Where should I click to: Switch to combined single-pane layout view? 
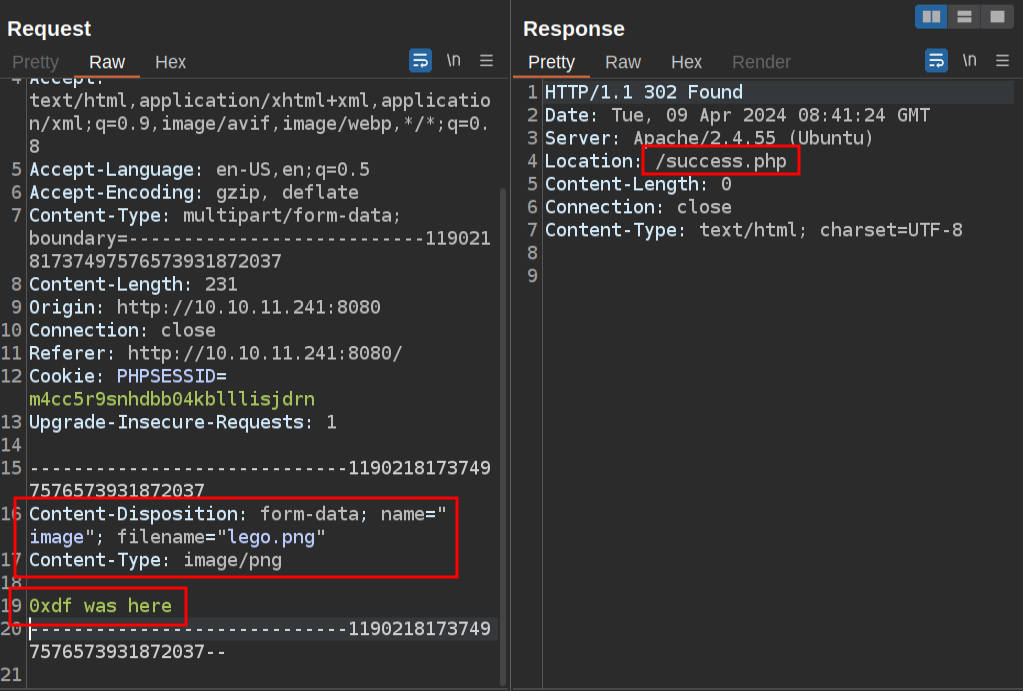[x=996, y=17]
